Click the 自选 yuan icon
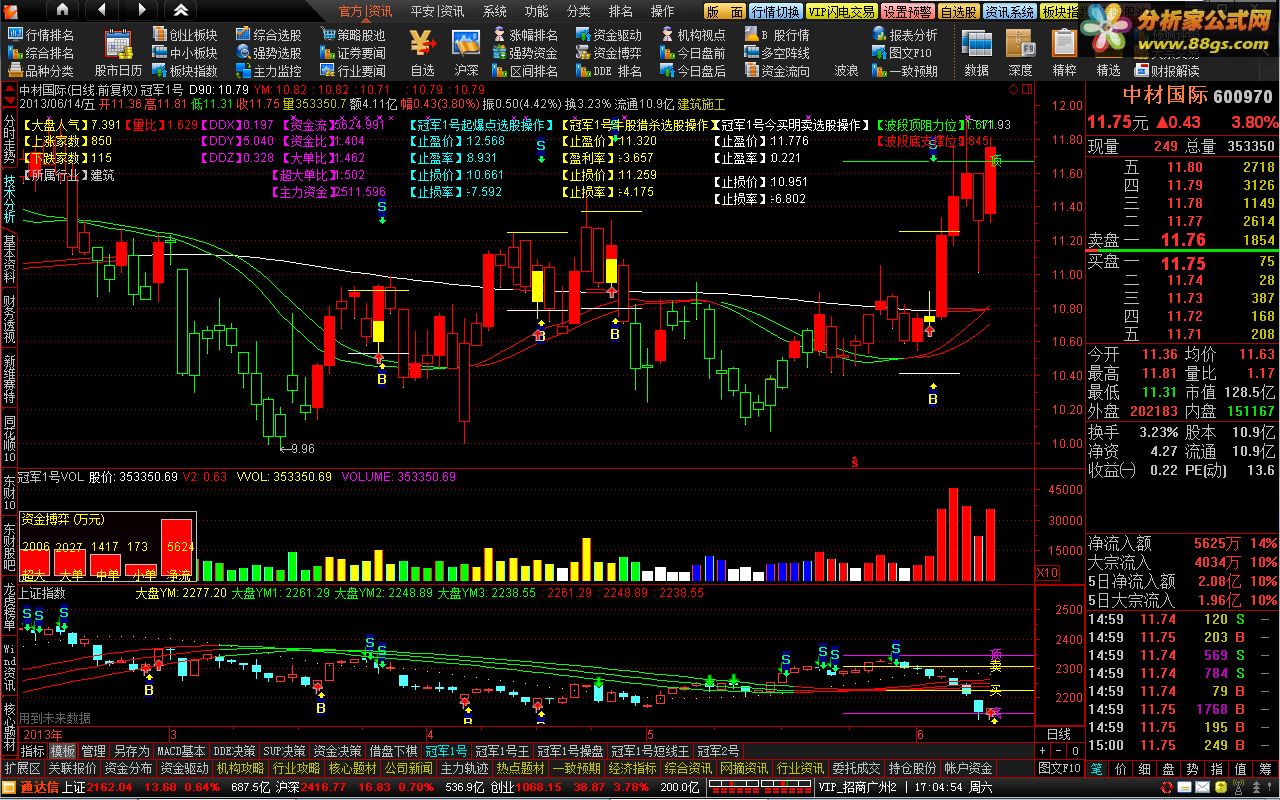This screenshot has height=800, width=1280. [x=423, y=52]
